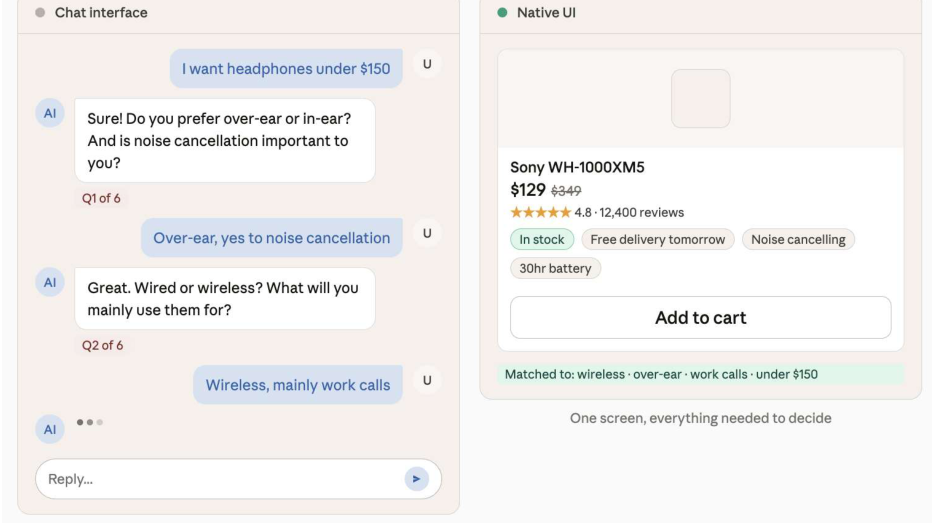Click the Reply... text input field

[238, 478]
